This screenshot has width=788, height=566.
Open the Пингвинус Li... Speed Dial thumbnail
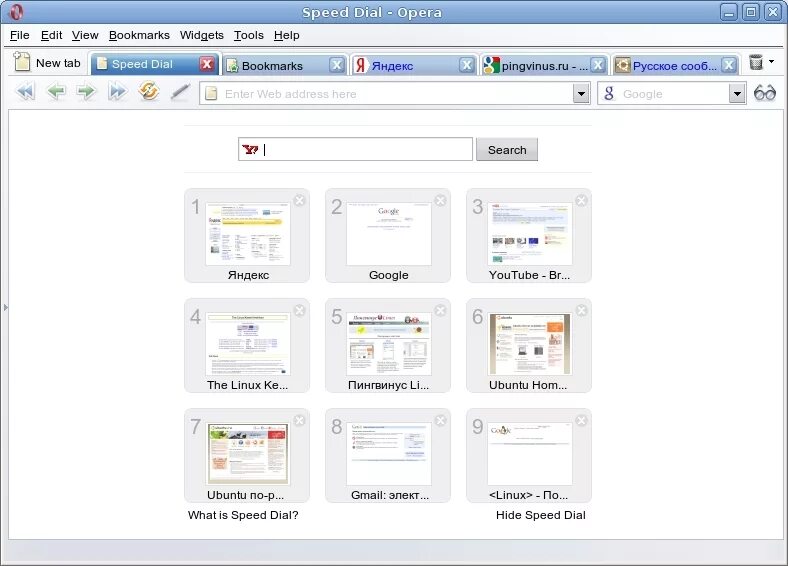coord(388,344)
